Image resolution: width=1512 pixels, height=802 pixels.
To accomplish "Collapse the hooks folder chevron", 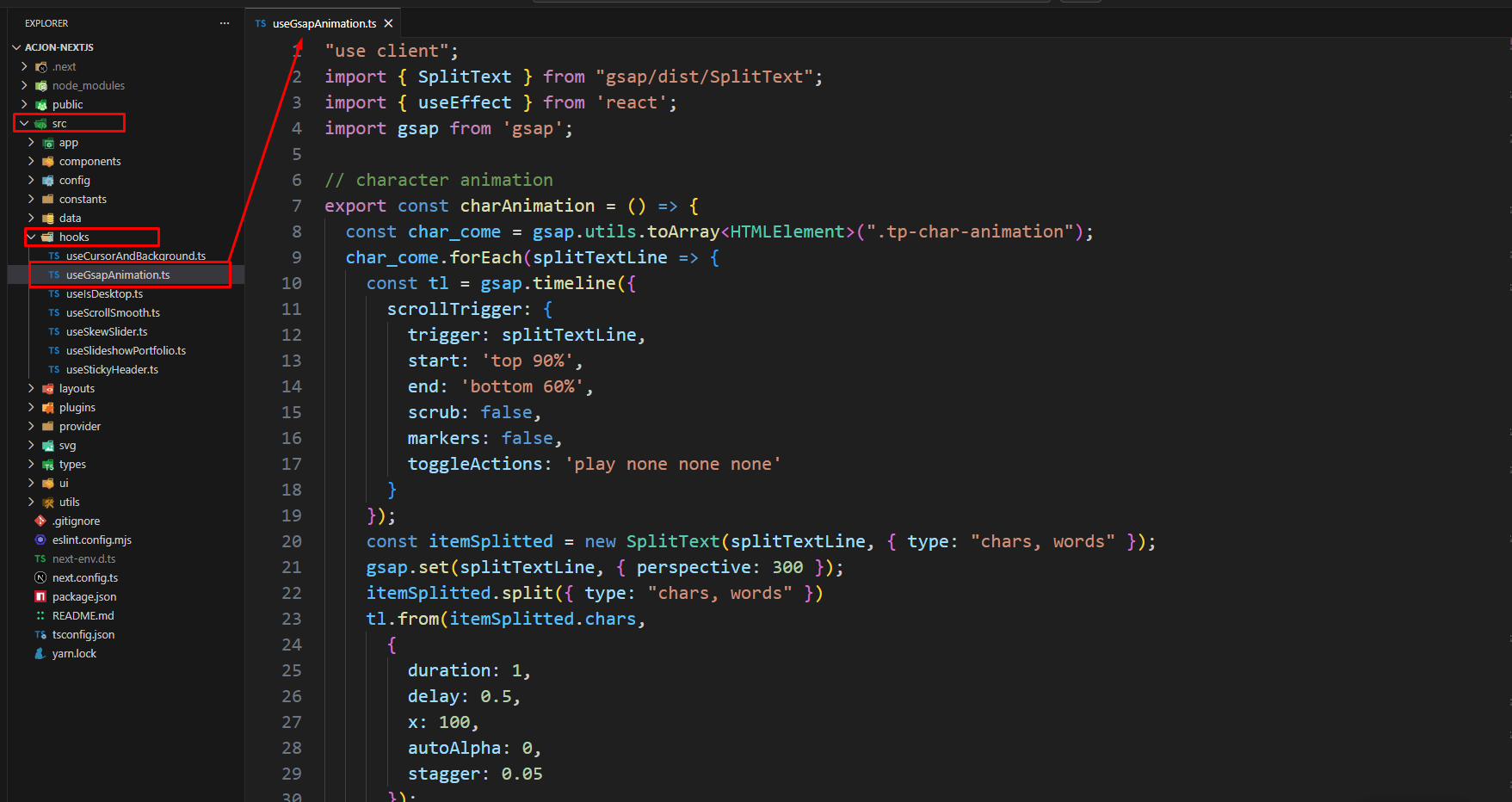I will [x=32, y=238].
